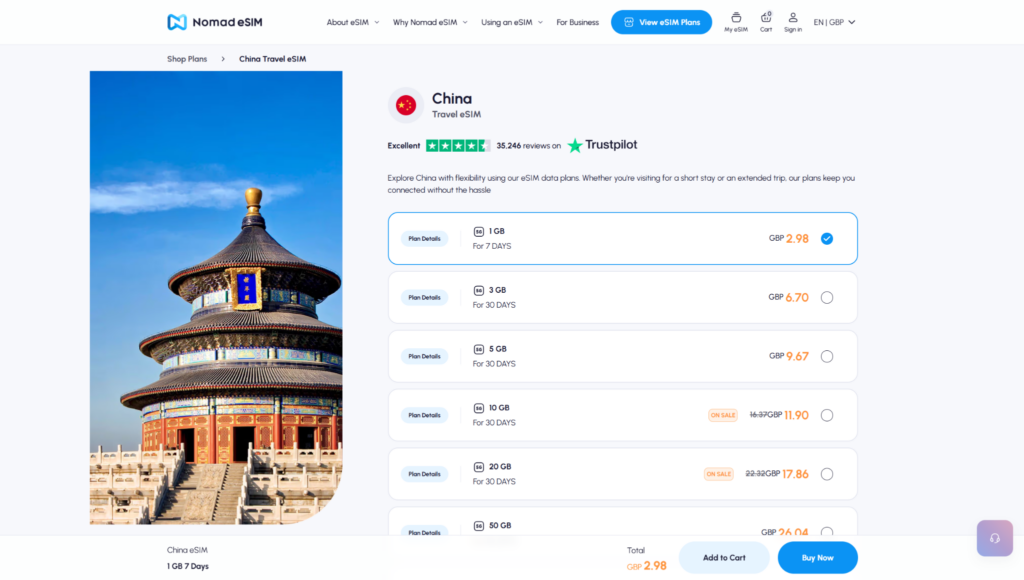Click the ON SALE badge on 10 GB plan
1024x580 pixels.
point(722,415)
